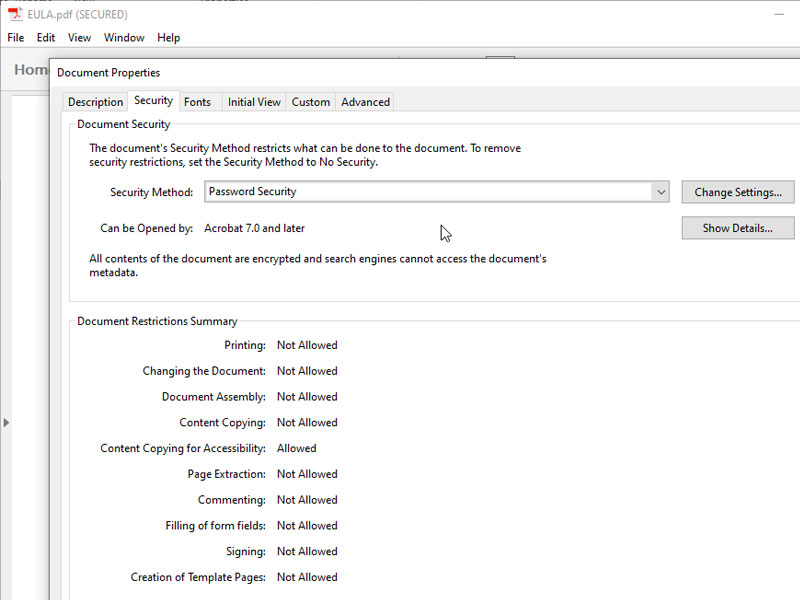Click the Filling of form fields value
The image size is (800, 600).
[x=307, y=526]
